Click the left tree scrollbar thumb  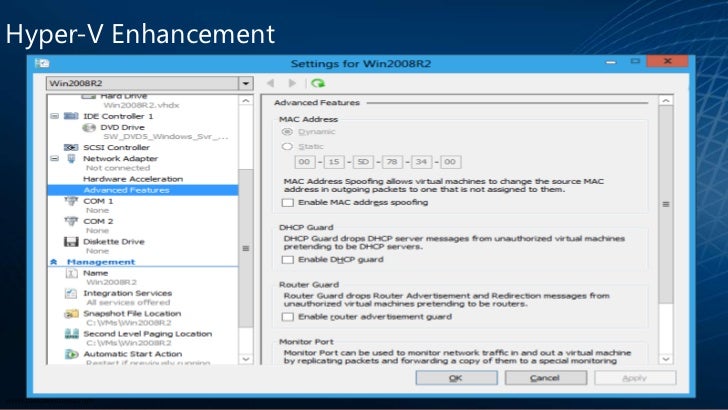pyautogui.click(x=246, y=248)
